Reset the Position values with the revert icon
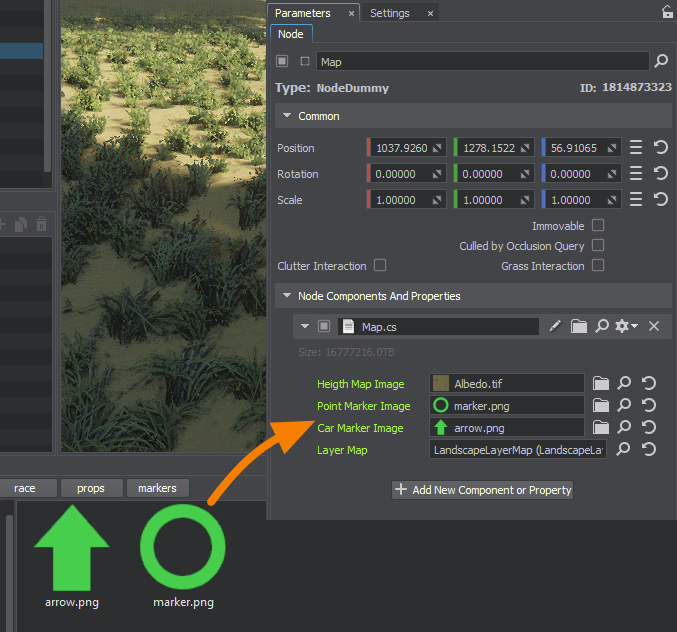 (660, 148)
